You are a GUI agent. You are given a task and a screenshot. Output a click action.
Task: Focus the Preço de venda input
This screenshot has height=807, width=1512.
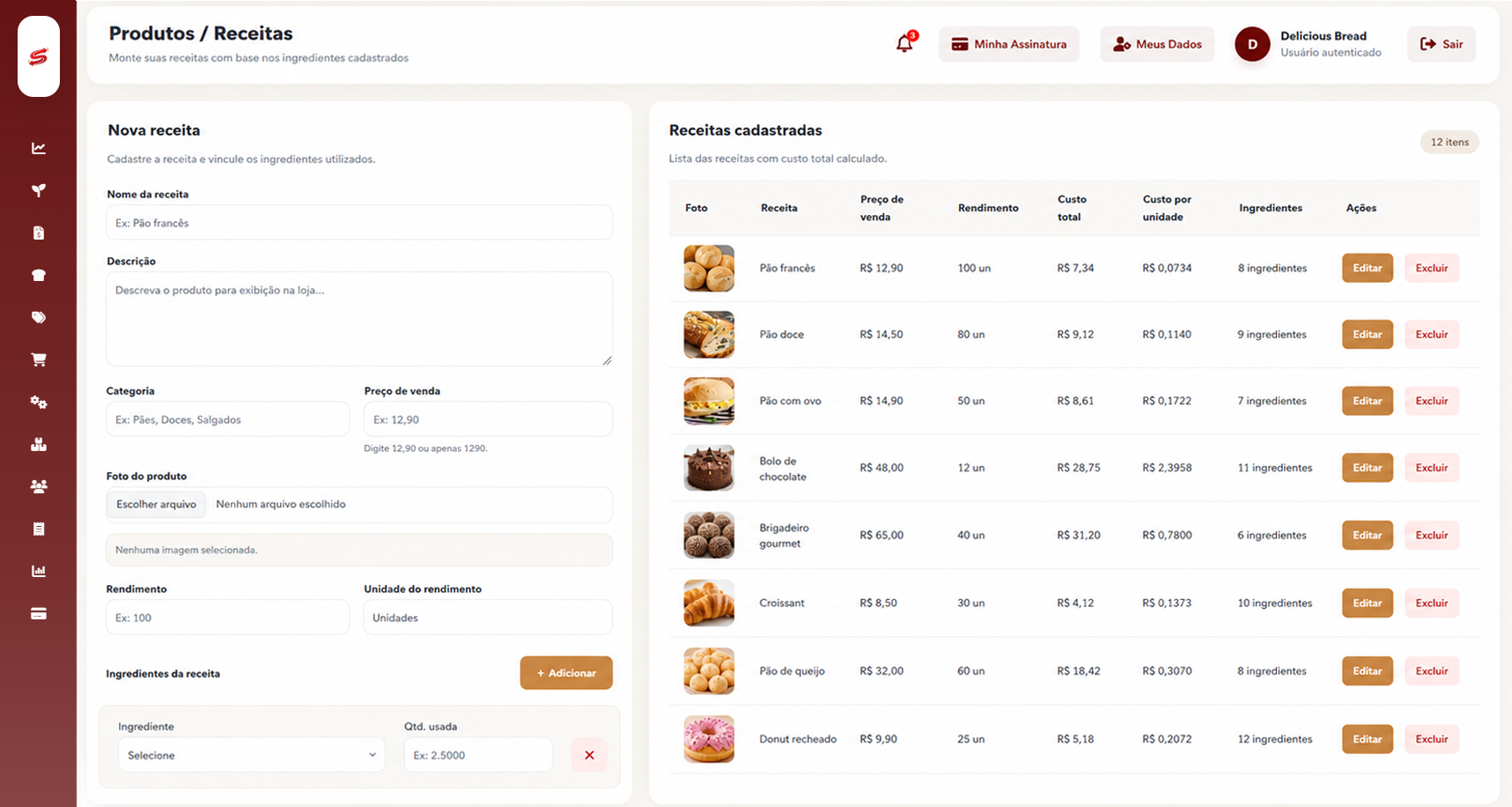pyautogui.click(x=488, y=419)
